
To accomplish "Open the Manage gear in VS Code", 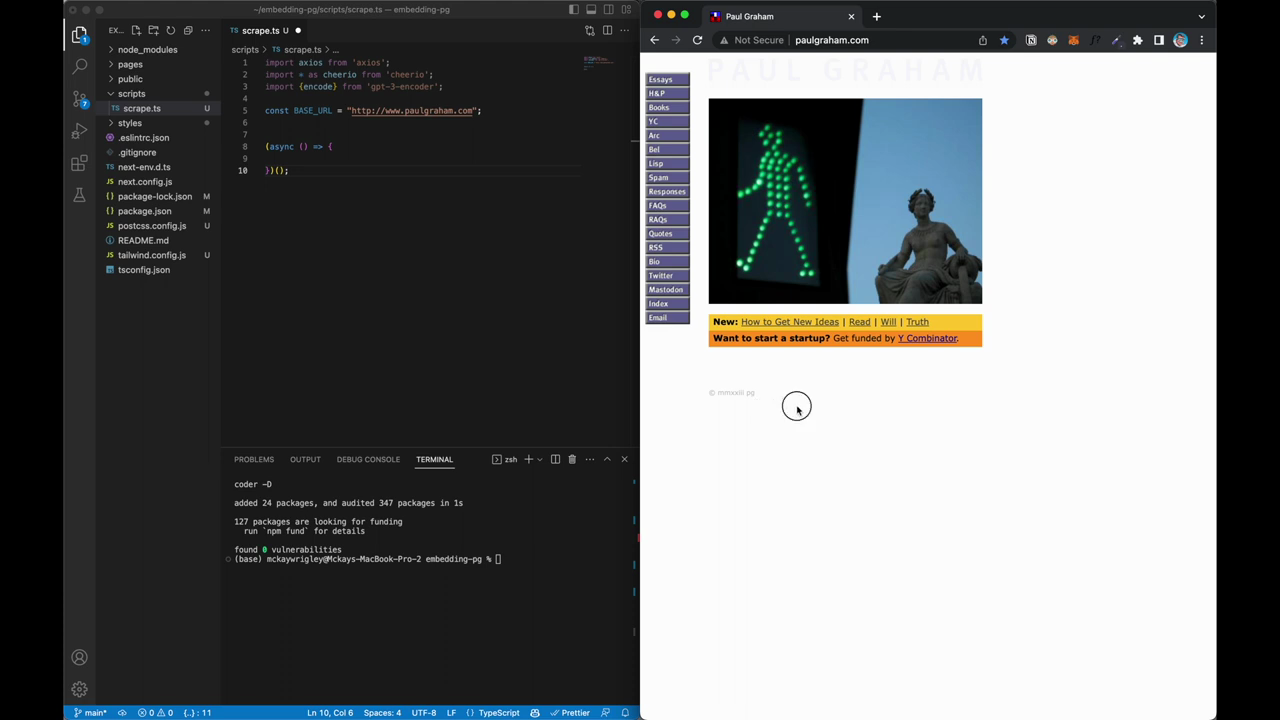I will point(79,689).
